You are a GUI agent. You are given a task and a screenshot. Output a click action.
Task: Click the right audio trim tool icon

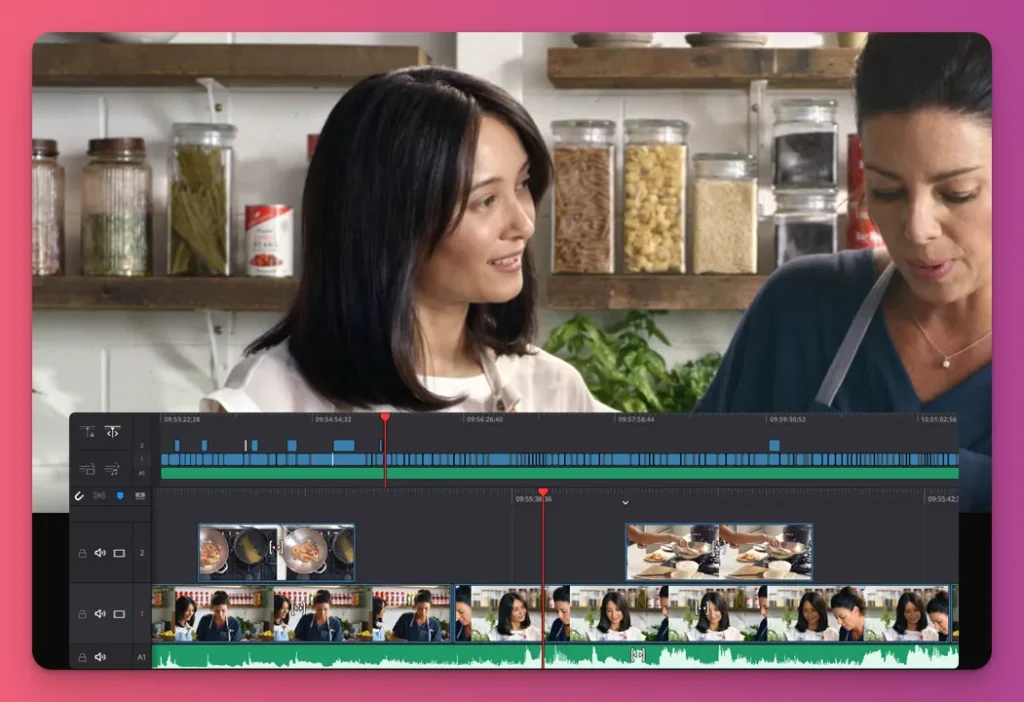[113, 468]
